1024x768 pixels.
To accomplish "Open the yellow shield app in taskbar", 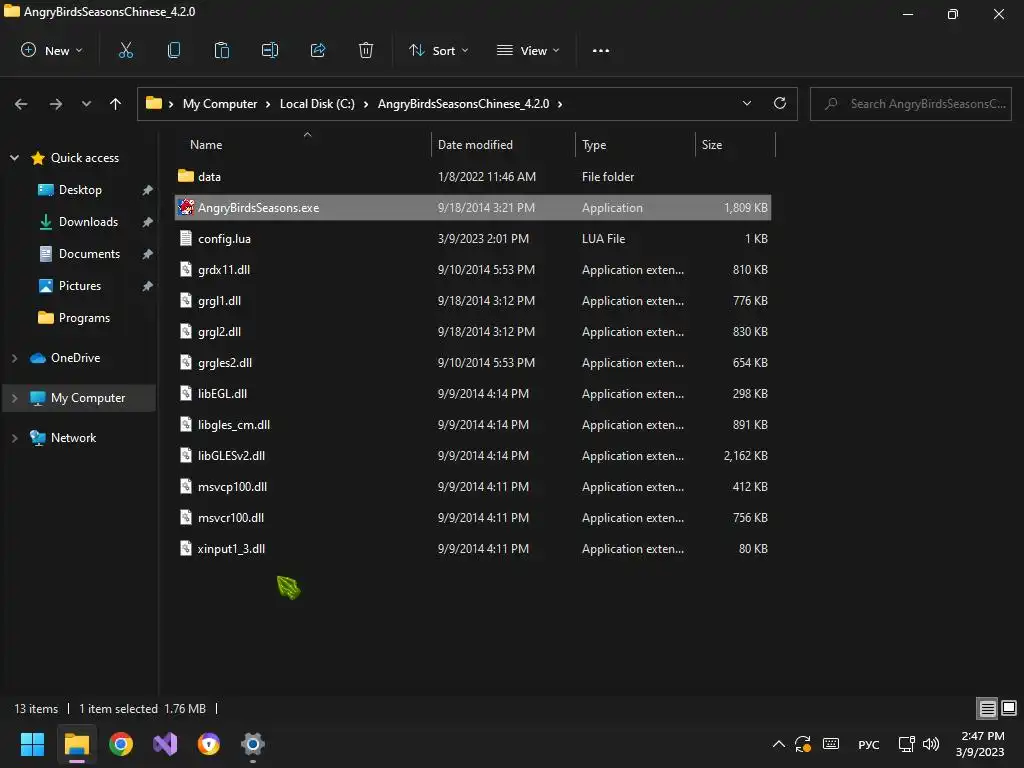I will [209, 744].
